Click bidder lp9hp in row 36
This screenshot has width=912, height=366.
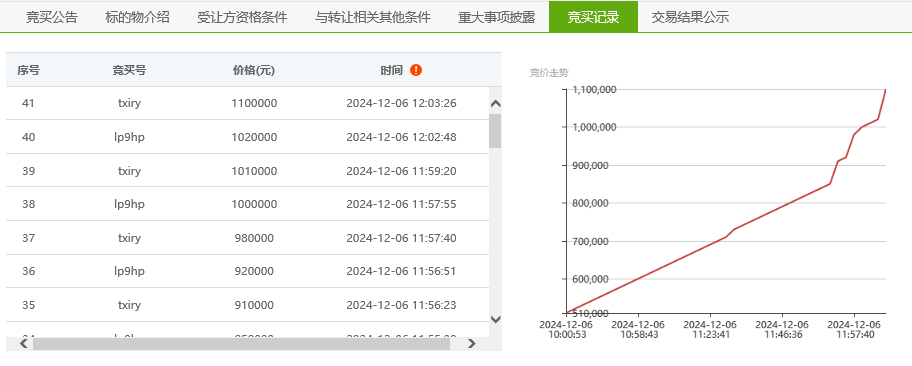(129, 271)
